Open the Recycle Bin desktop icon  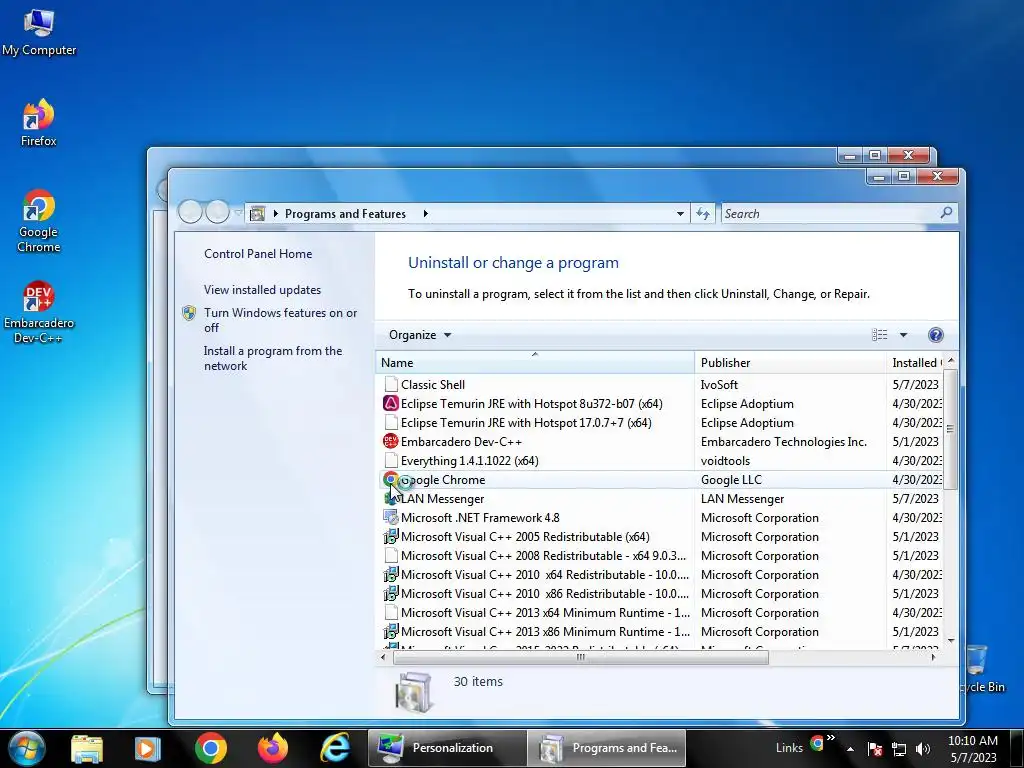982,669
